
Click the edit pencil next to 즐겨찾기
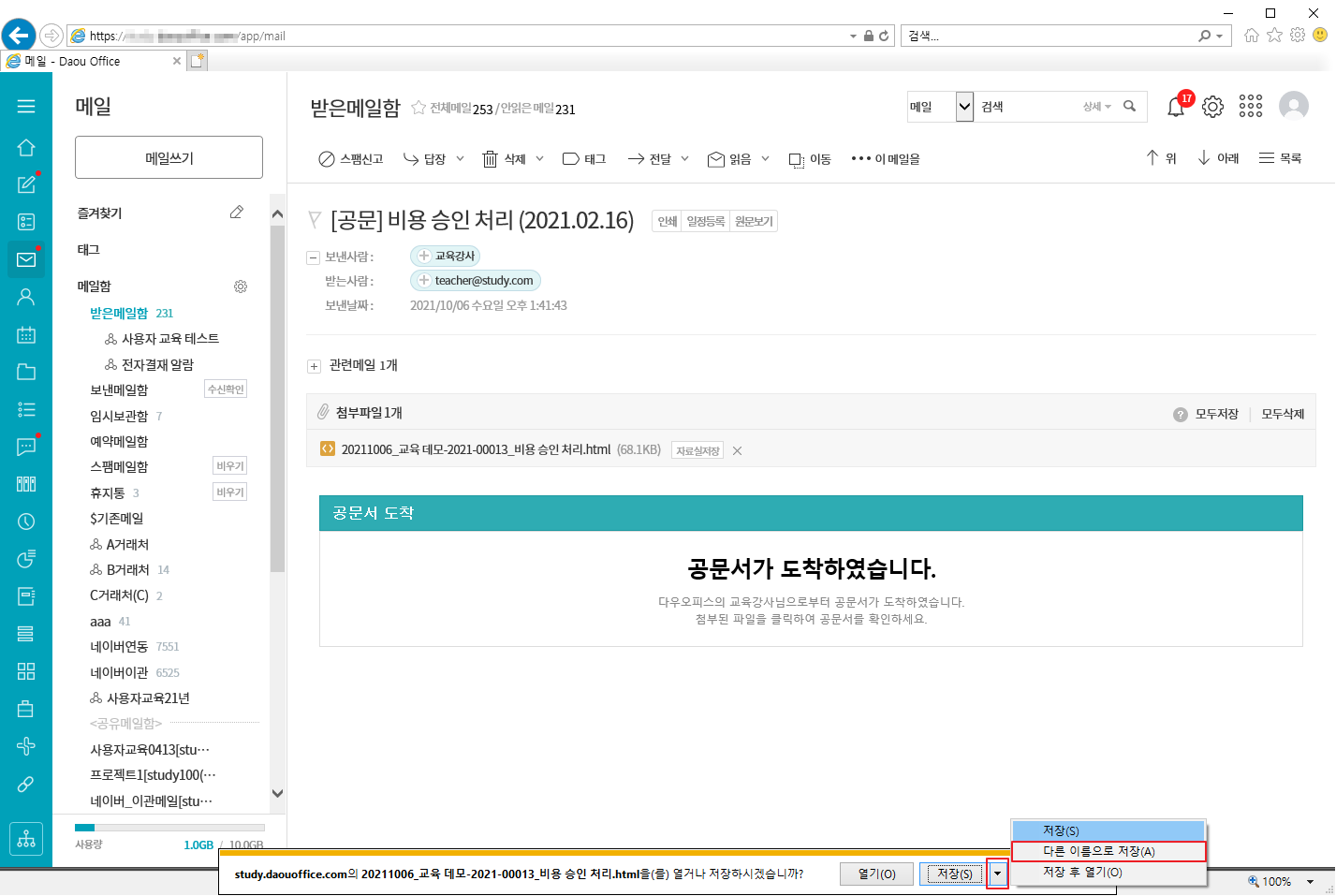coord(237,213)
